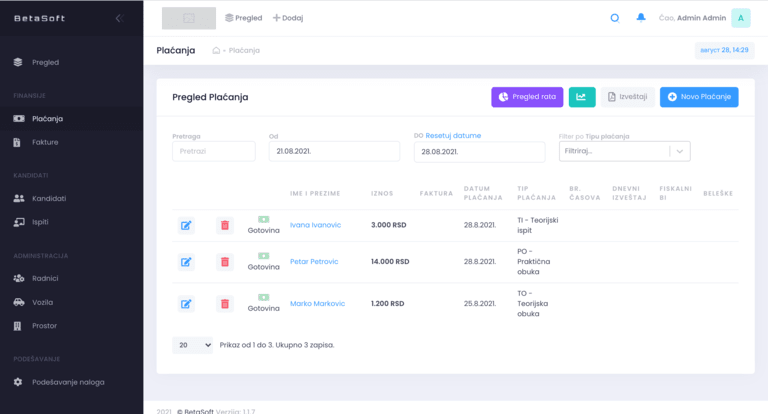
Task: Click 'PO - Praktična obuka' payment type
Action: (533, 262)
